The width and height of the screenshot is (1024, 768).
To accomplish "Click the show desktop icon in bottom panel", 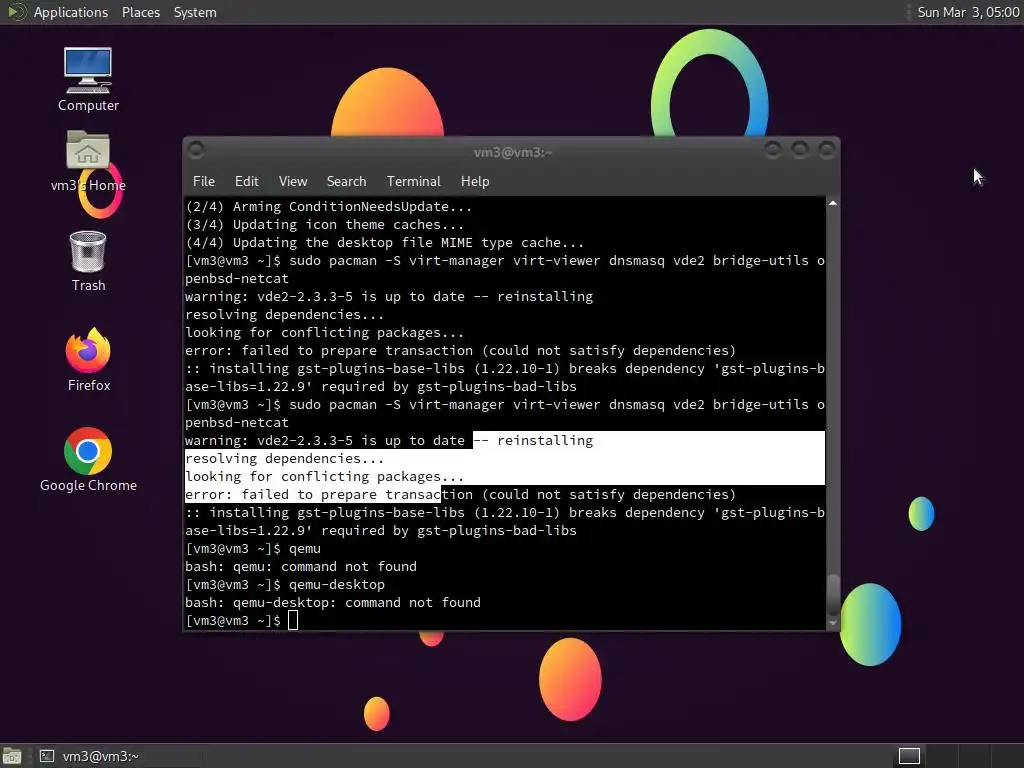I will pyautogui.click(x=12, y=756).
